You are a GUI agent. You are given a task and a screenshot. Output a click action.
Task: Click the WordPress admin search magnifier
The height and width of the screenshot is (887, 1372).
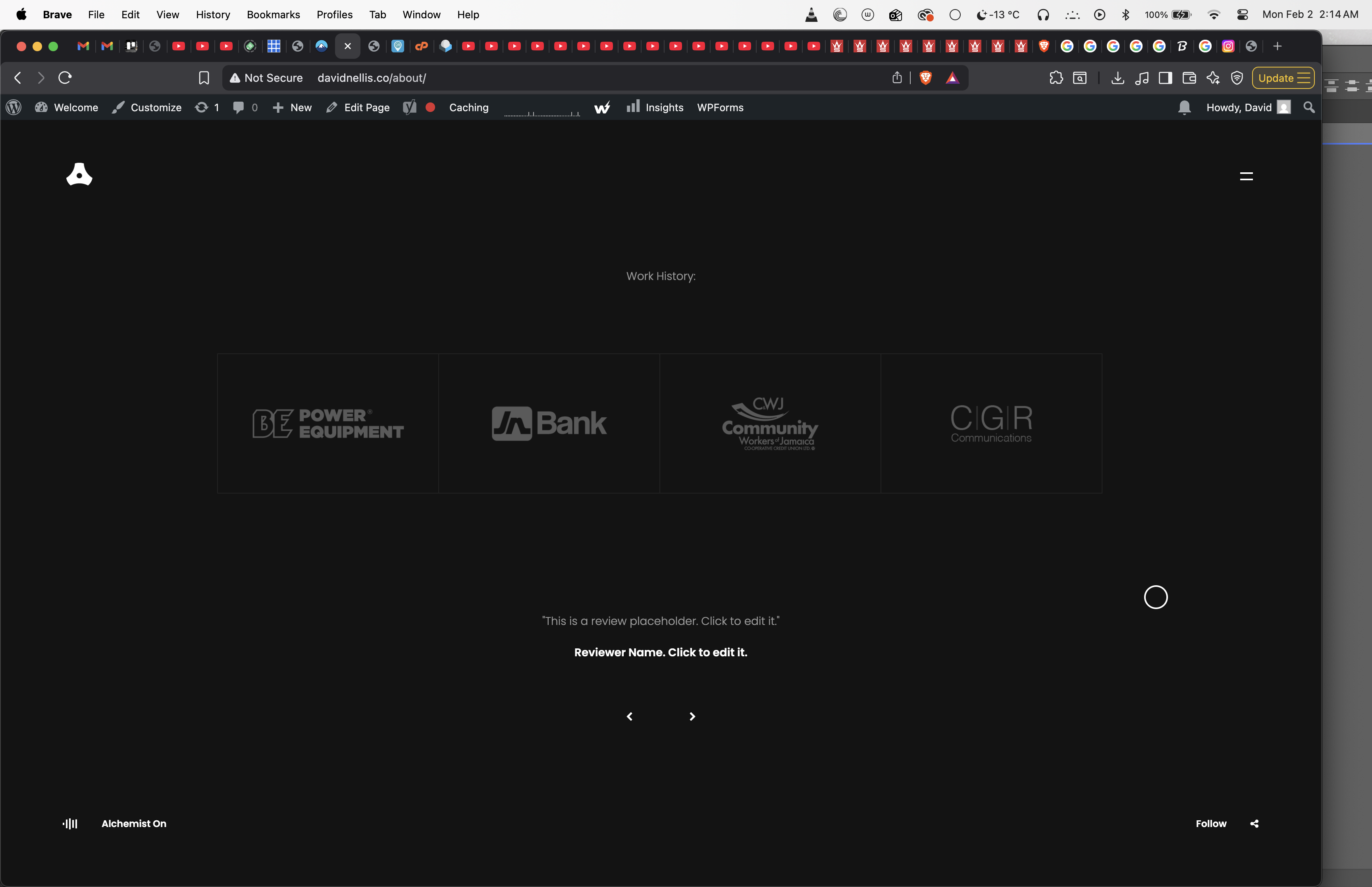(x=1308, y=108)
